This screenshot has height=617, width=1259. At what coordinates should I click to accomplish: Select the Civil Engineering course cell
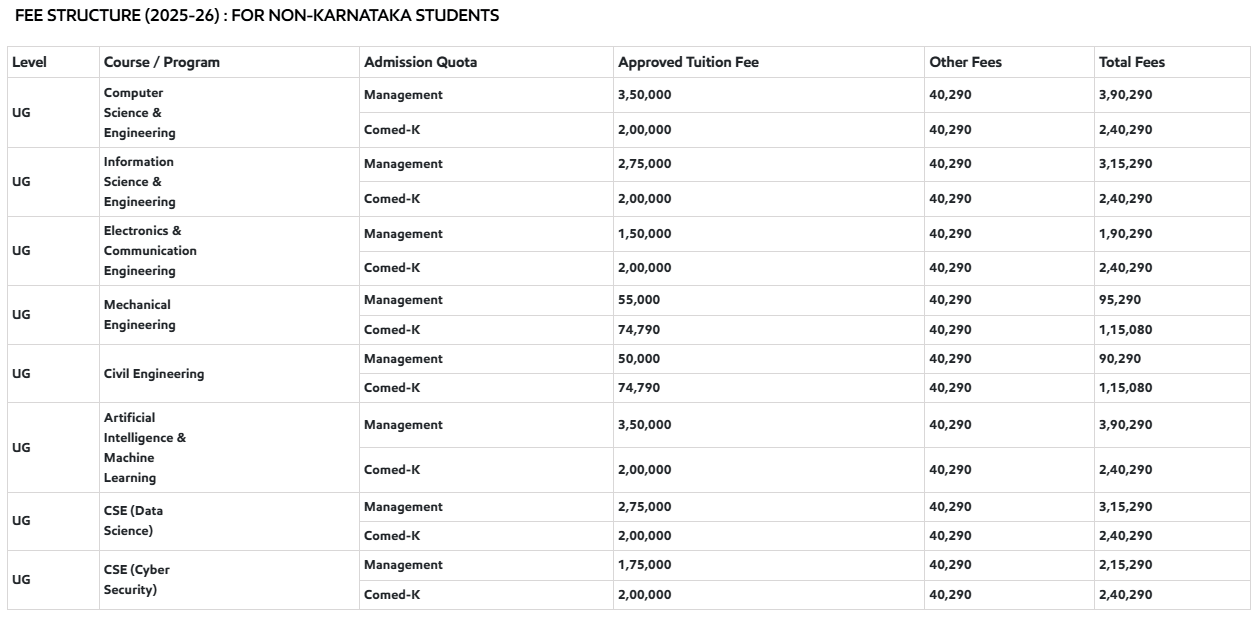(154, 374)
